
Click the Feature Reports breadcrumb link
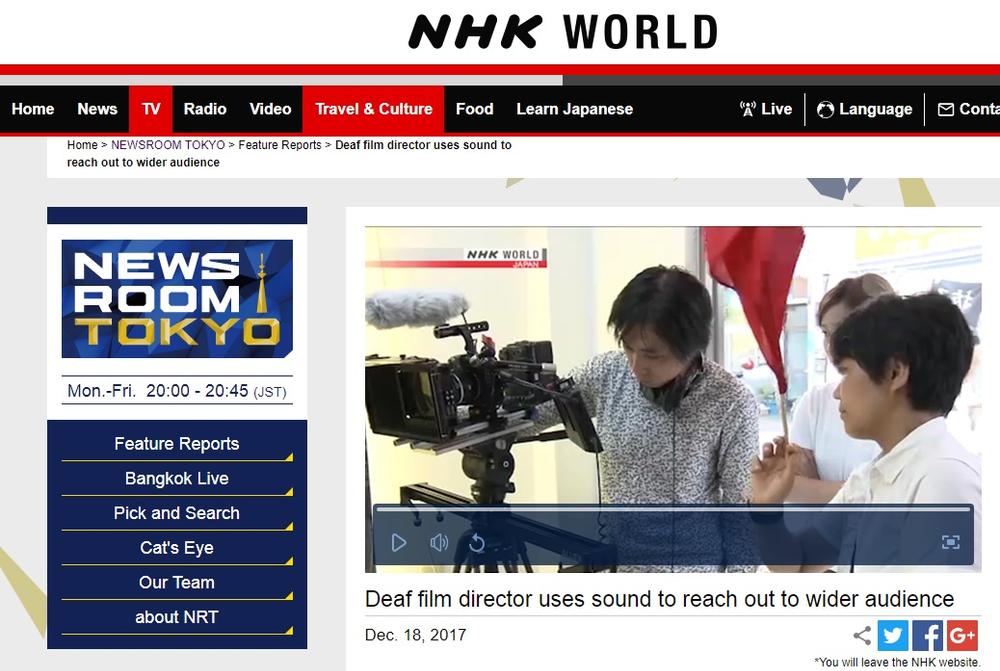(x=280, y=145)
